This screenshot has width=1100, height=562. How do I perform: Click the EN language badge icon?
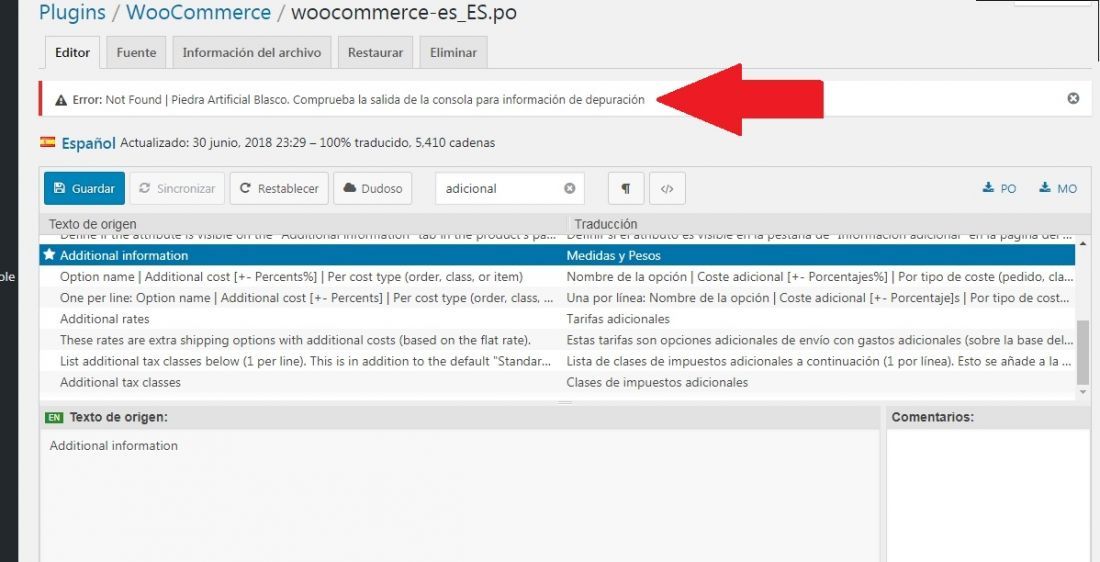tap(53, 417)
